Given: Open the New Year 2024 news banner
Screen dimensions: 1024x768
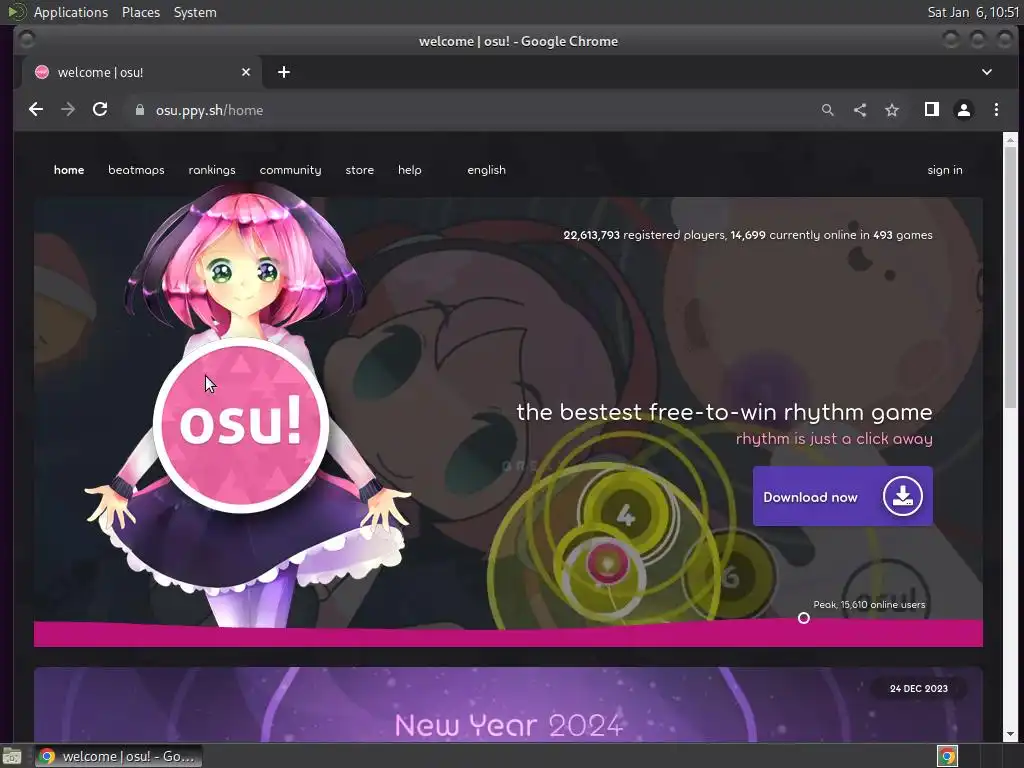Looking at the screenshot, I should (508, 704).
